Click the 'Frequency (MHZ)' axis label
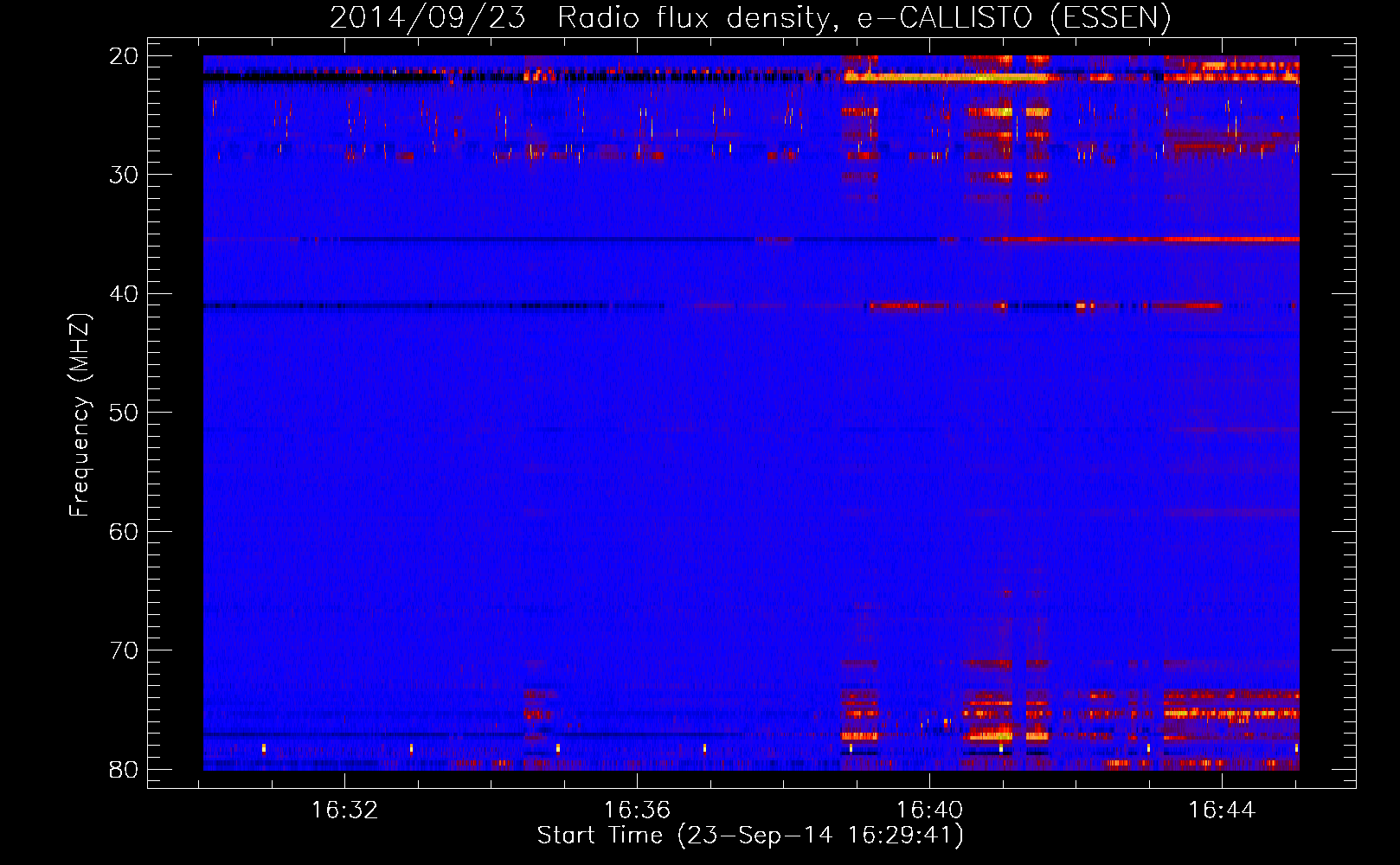Viewport: 1400px width, 865px height. coord(80,415)
